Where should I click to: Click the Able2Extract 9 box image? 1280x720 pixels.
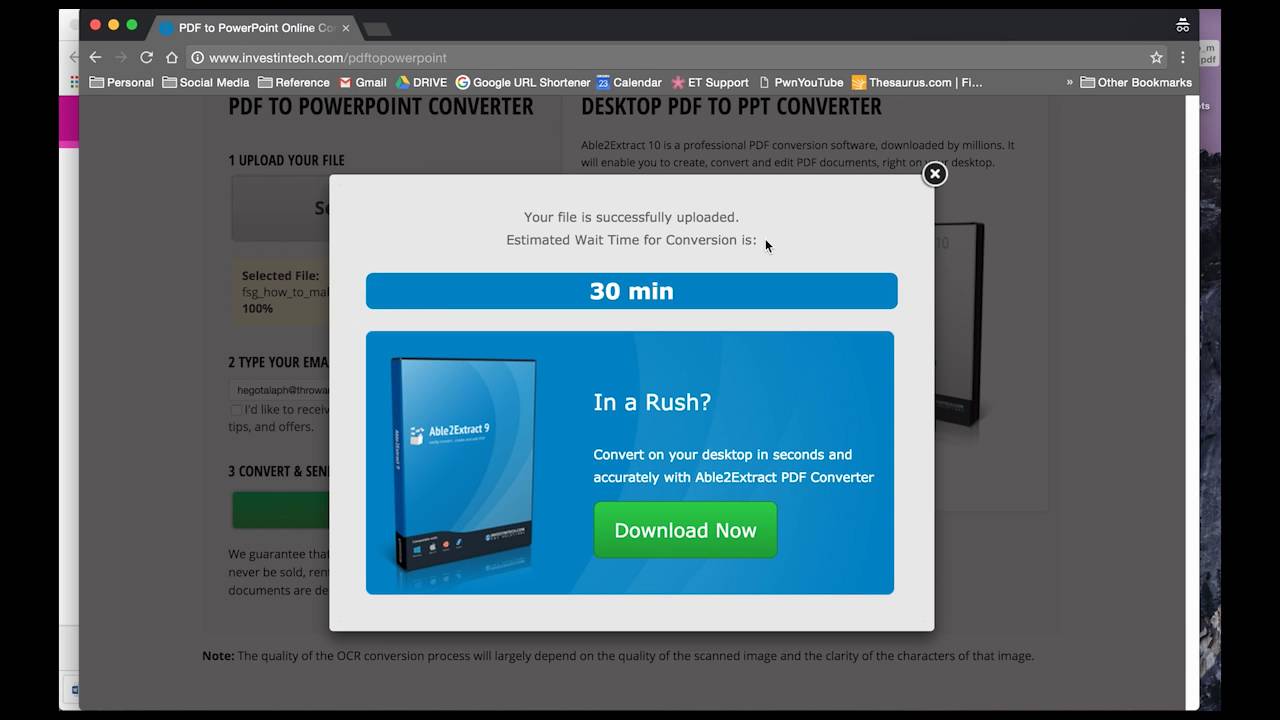tap(462, 465)
